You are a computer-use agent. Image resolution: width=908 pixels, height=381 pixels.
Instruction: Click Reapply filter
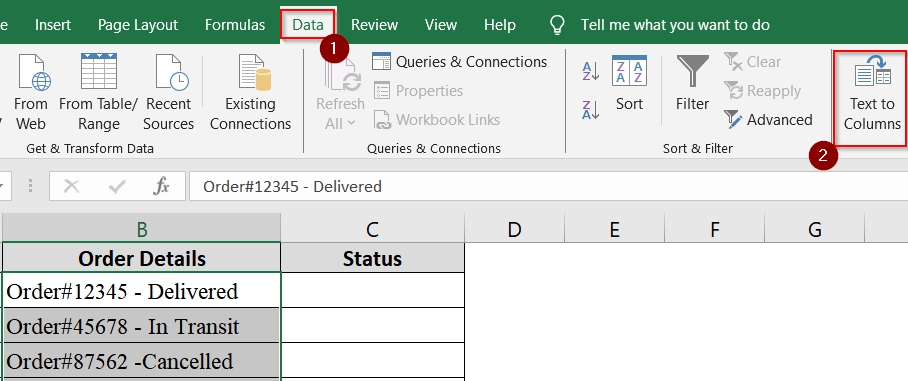pos(763,91)
